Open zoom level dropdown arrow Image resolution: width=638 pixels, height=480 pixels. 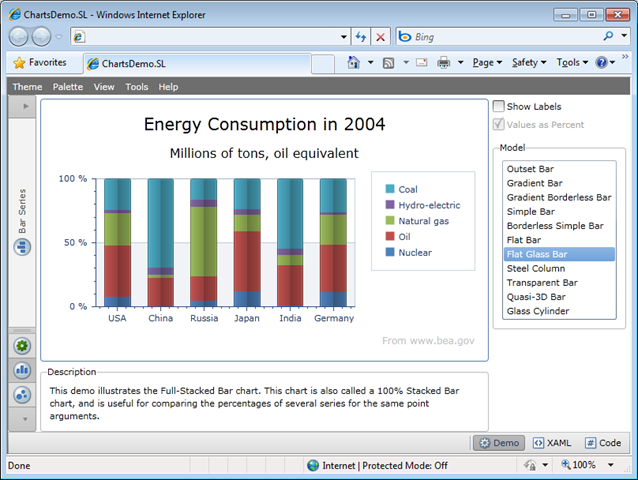coord(610,465)
